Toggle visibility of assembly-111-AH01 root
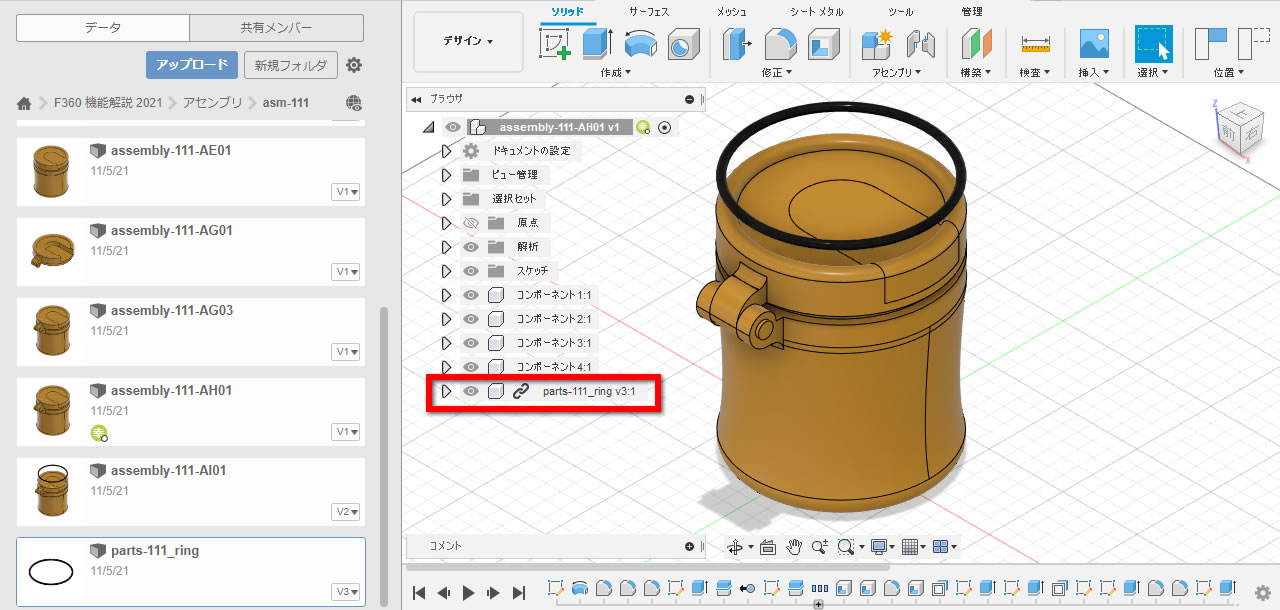 click(453, 127)
